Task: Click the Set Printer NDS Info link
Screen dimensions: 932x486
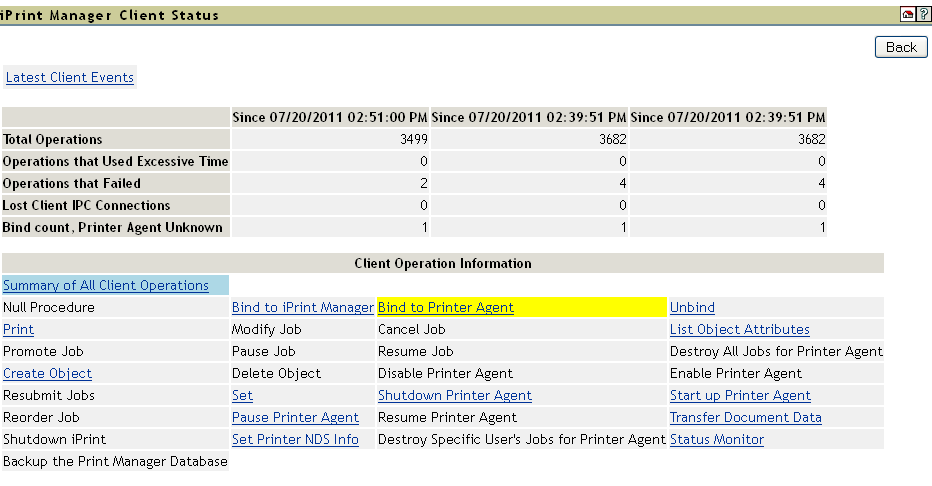Action: click(295, 439)
